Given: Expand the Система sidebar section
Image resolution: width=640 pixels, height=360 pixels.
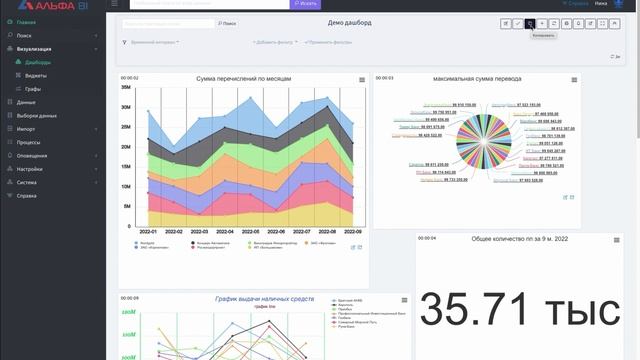Looking at the screenshot, I should 53,182.
